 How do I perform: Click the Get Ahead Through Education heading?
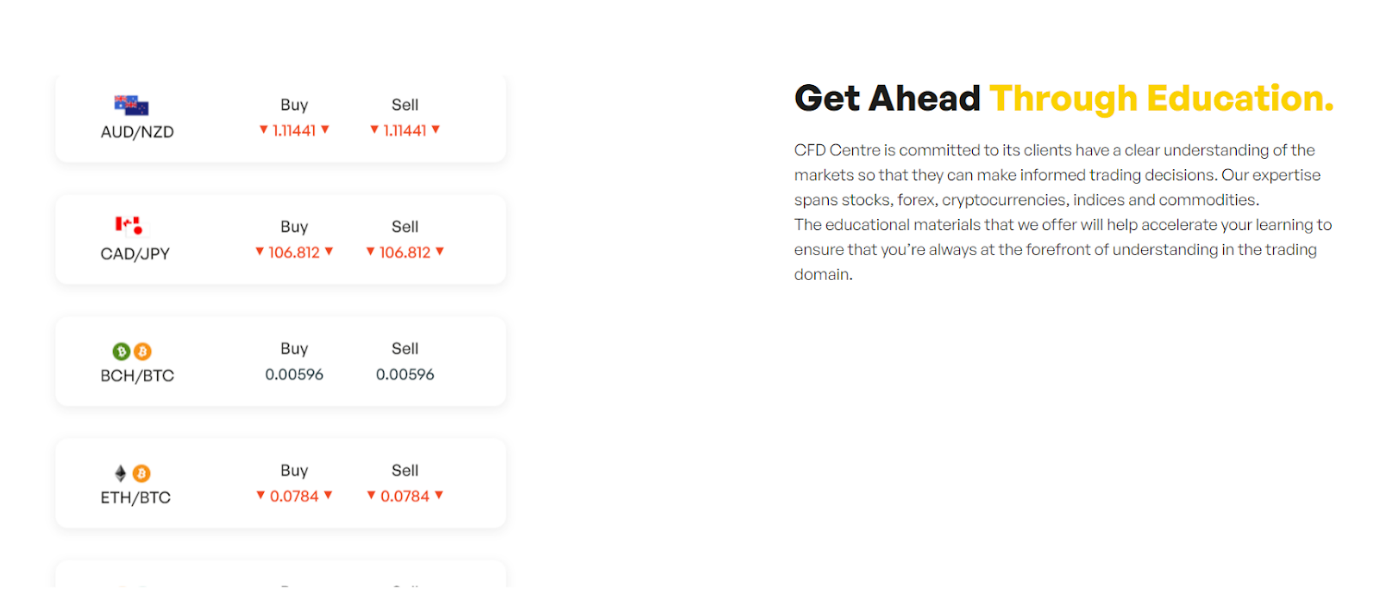[x=1064, y=98]
